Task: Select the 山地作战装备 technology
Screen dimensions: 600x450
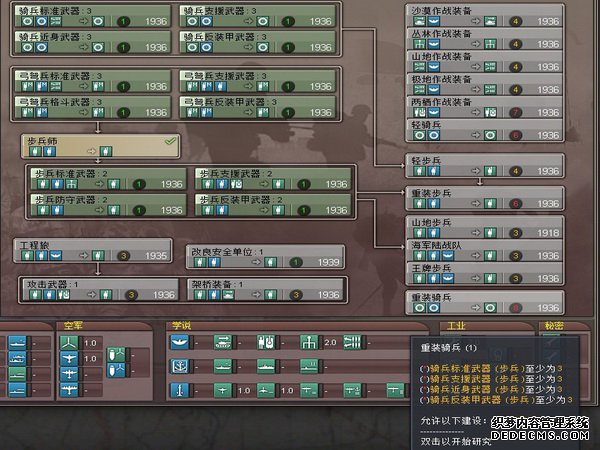Action: click(x=484, y=62)
